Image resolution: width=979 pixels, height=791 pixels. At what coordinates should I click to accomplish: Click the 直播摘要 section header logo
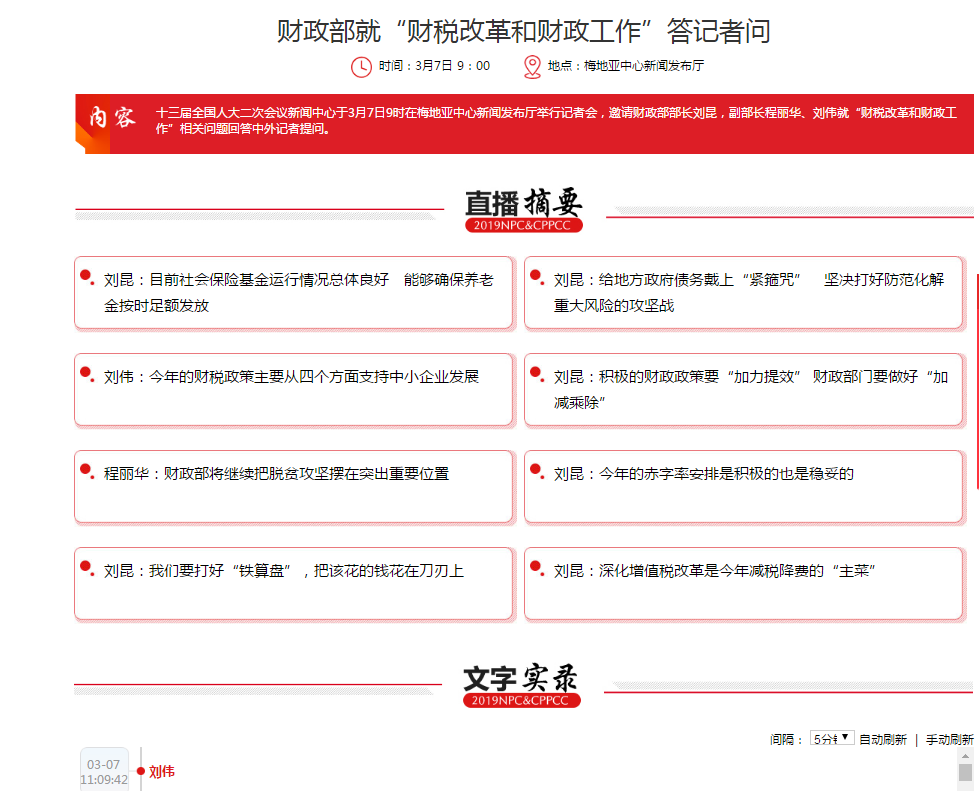[x=523, y=209]
